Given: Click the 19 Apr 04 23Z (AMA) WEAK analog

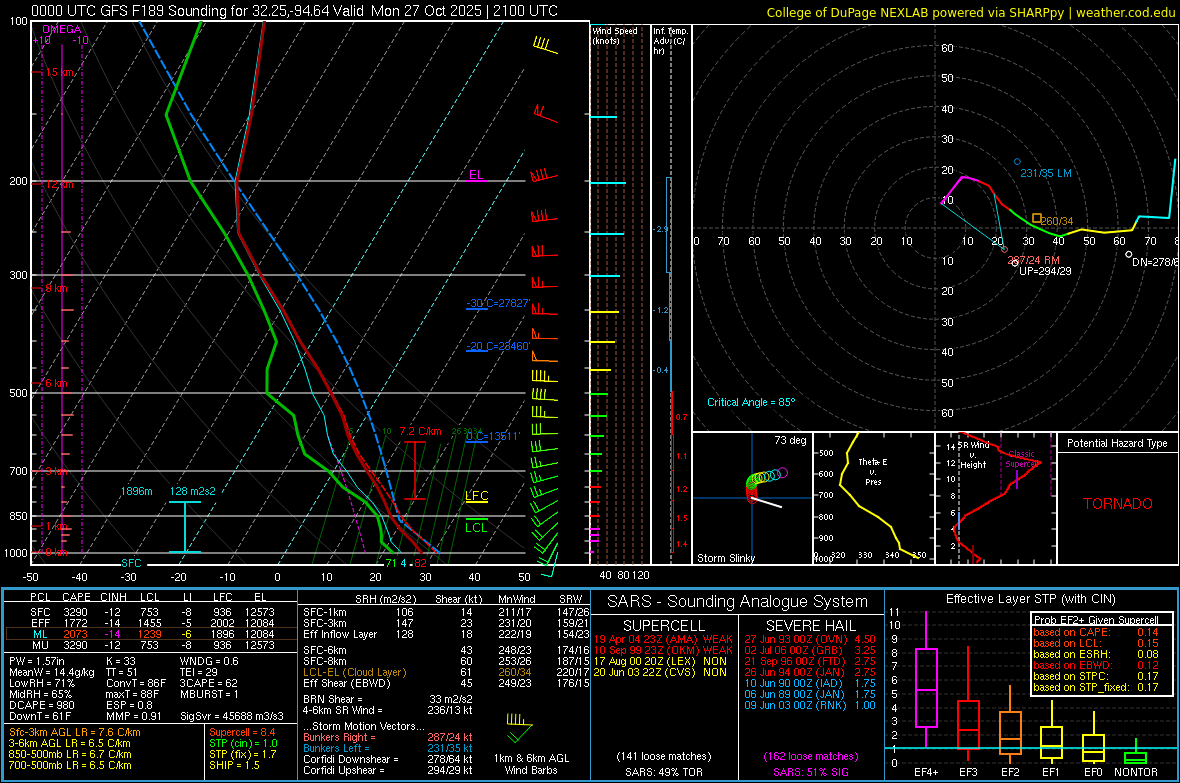Looking at the screenshot, I should (663, 639).
